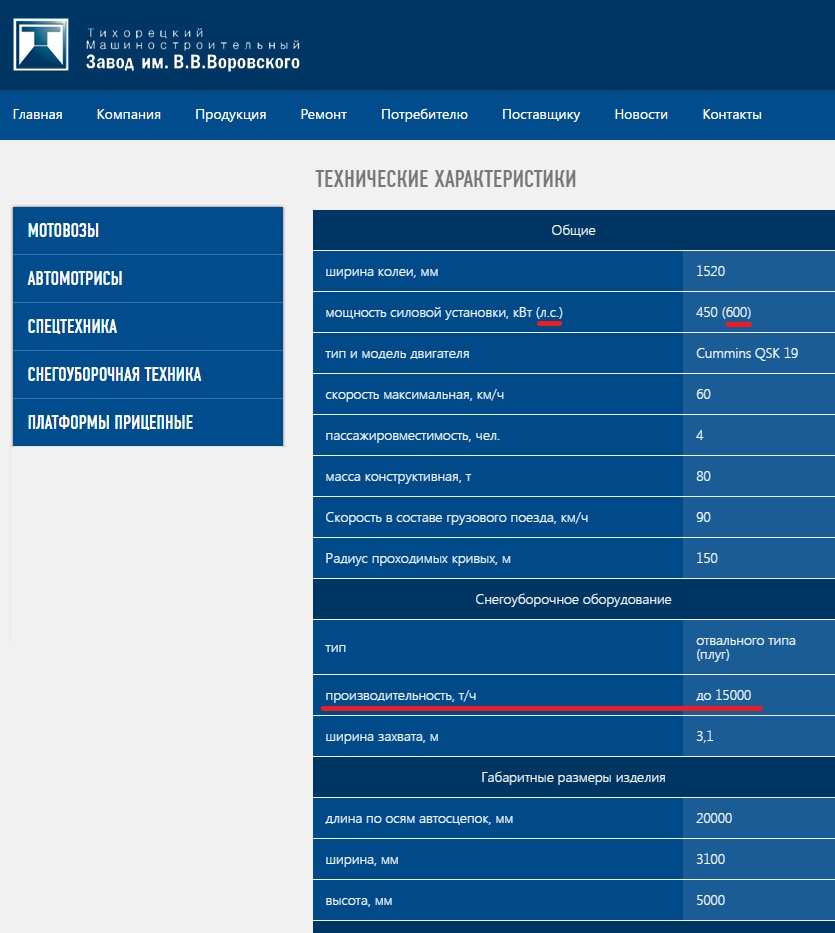This screenshot has height=933, width=835.
Task: Select the Ремонт navigation item
Action: [324, 114]
